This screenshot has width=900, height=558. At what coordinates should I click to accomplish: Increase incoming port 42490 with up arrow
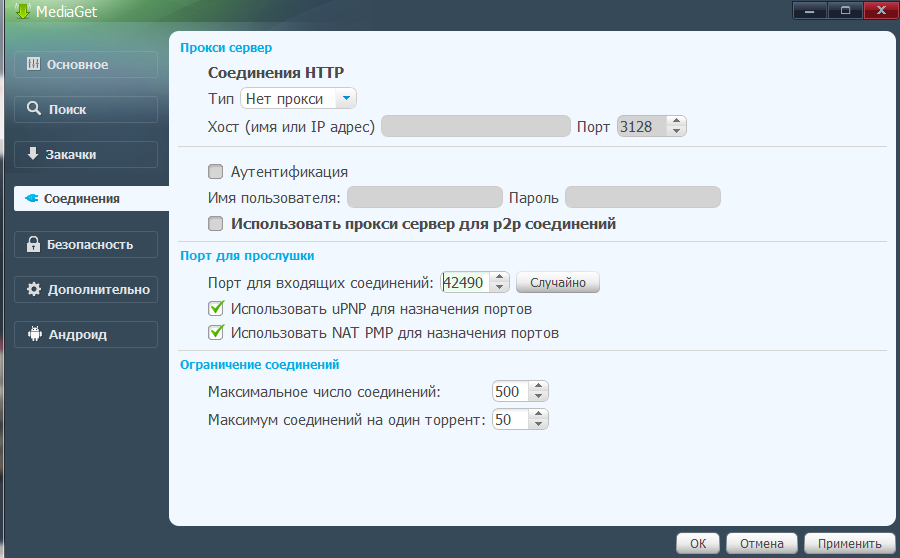point(499,277)
